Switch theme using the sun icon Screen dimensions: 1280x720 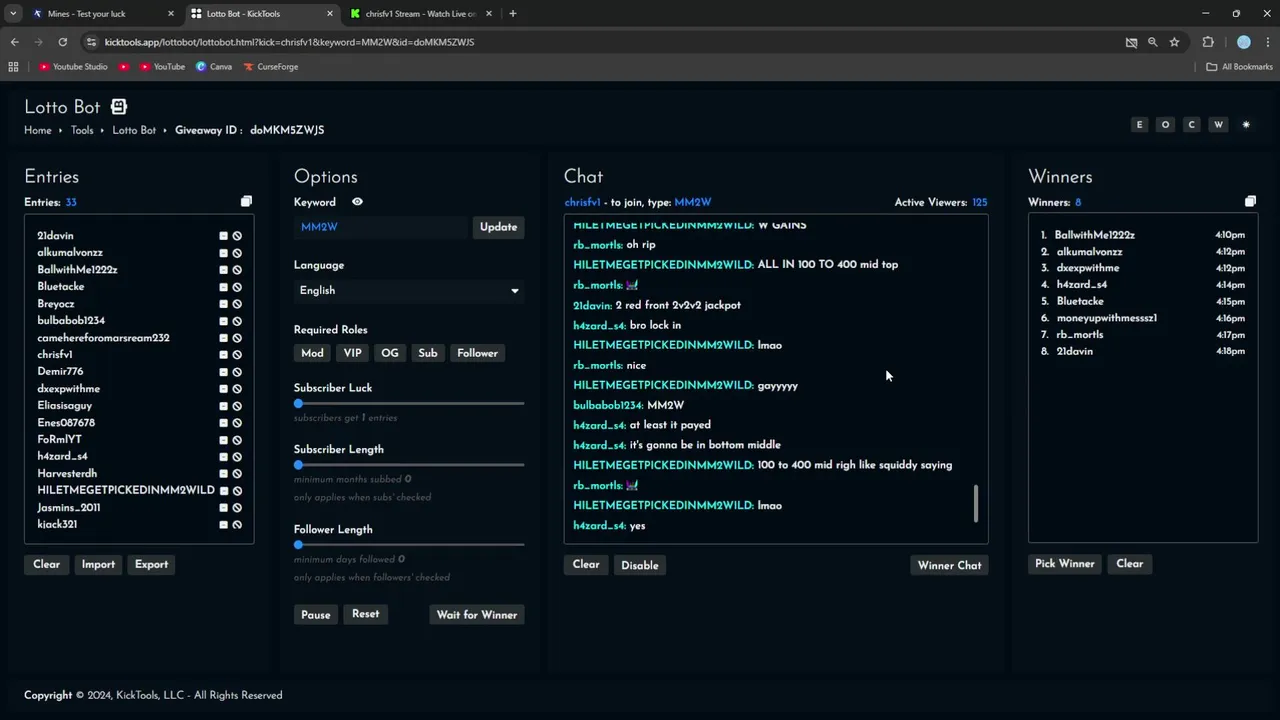(x=1246, y=125)
